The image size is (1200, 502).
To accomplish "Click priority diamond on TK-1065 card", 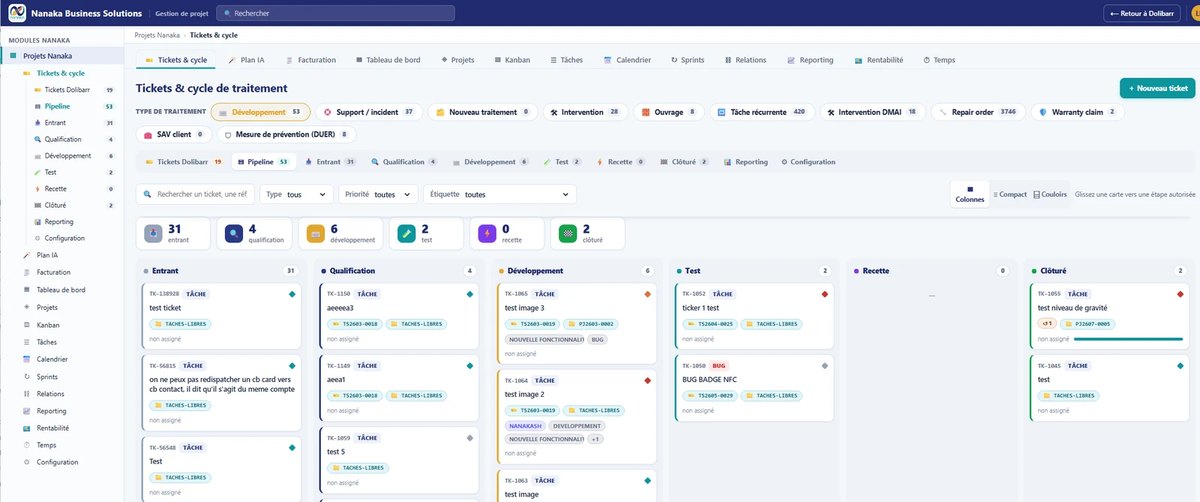I will coord(648,294).
